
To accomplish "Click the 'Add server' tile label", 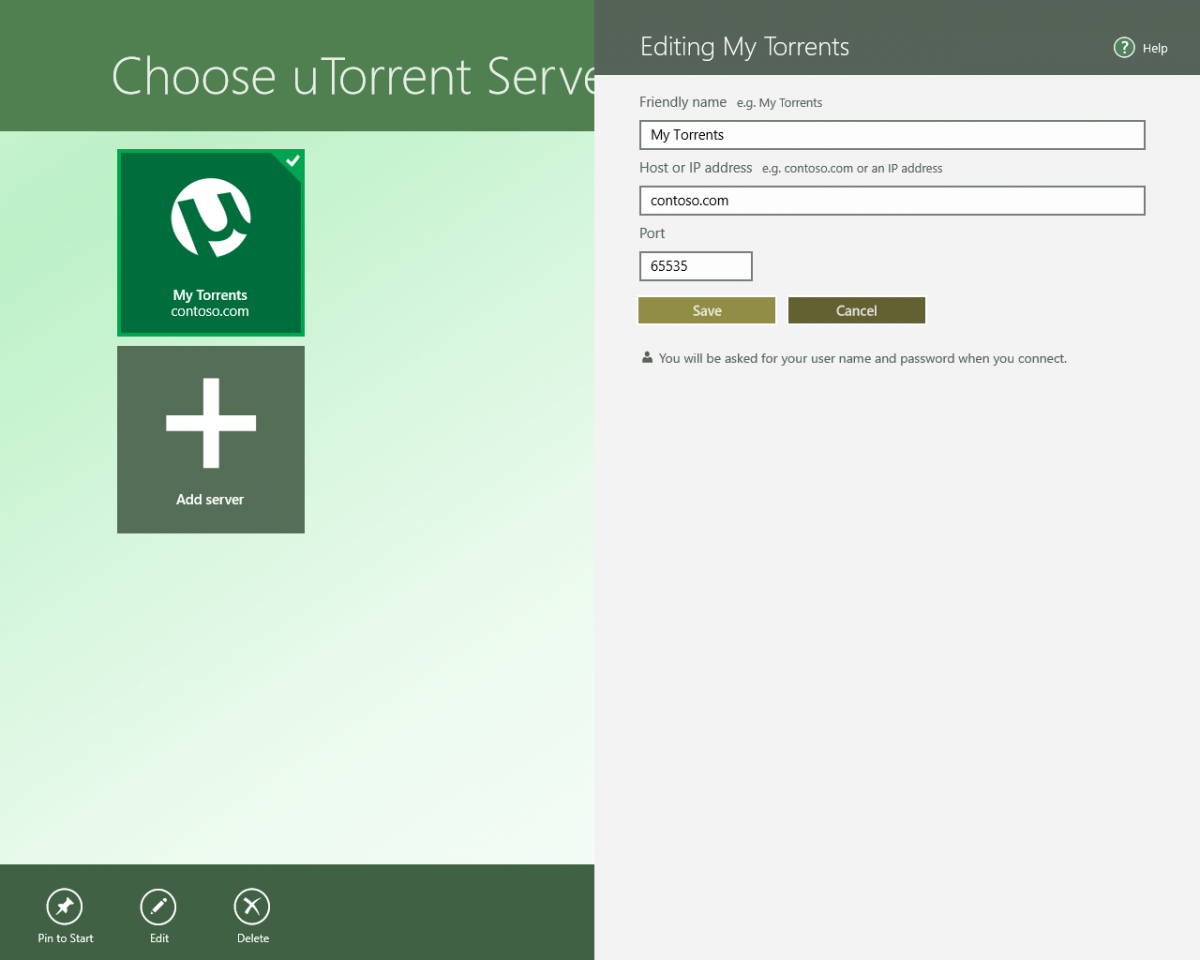I will click(x=210, y=499).
